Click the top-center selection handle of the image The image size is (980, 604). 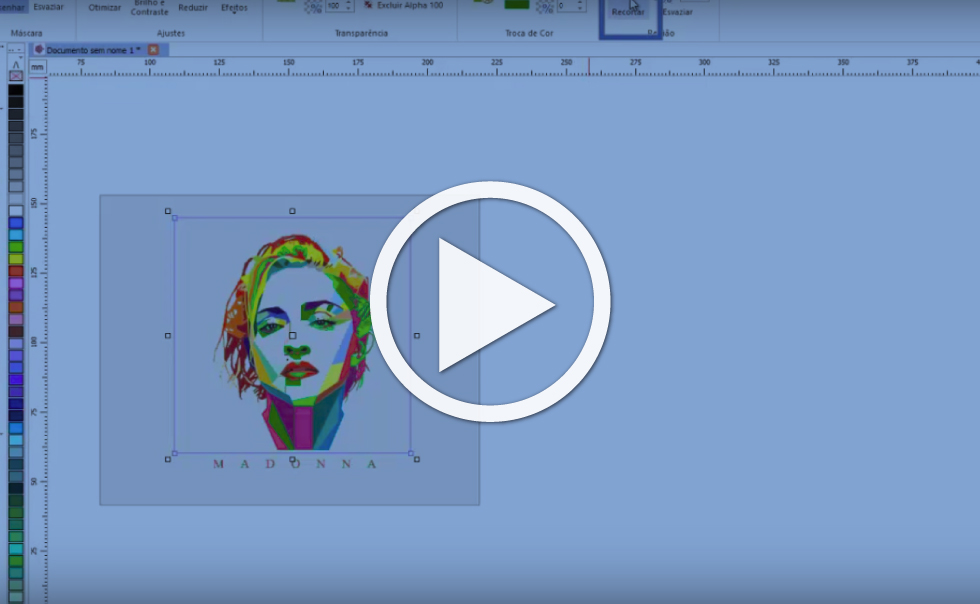(292, 211)
